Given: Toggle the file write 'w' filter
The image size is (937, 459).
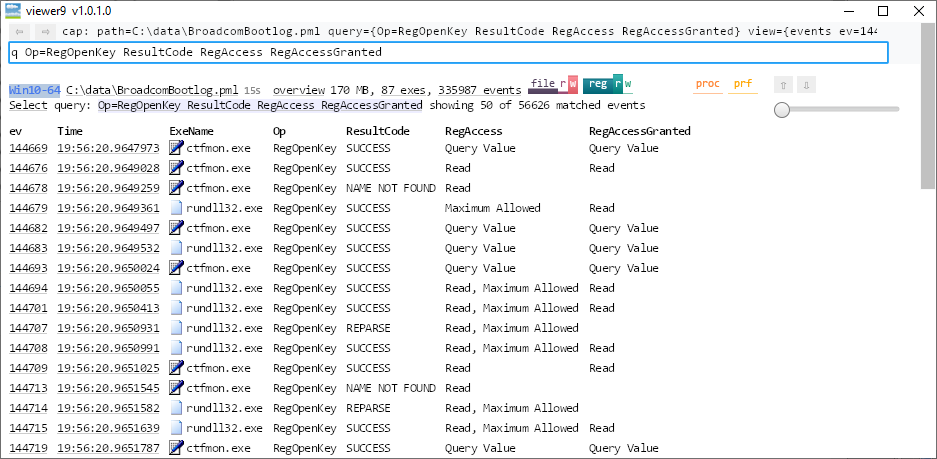Looking at the screenshot, I should [x=572, y=85].
